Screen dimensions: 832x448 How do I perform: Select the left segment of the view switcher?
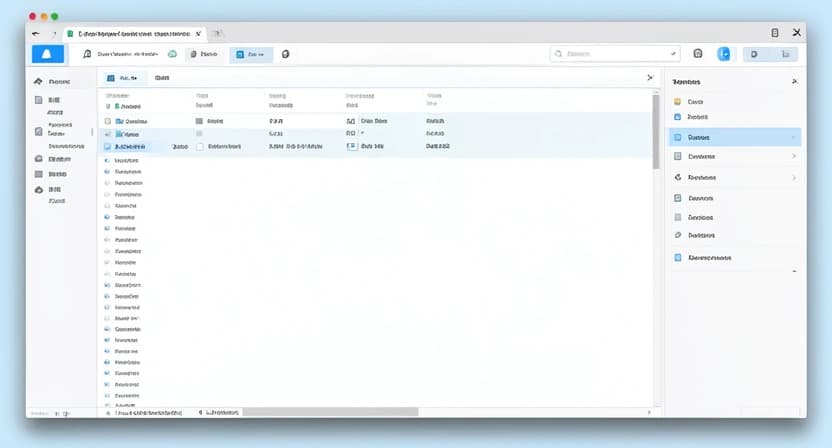click(x=755, y=54)
